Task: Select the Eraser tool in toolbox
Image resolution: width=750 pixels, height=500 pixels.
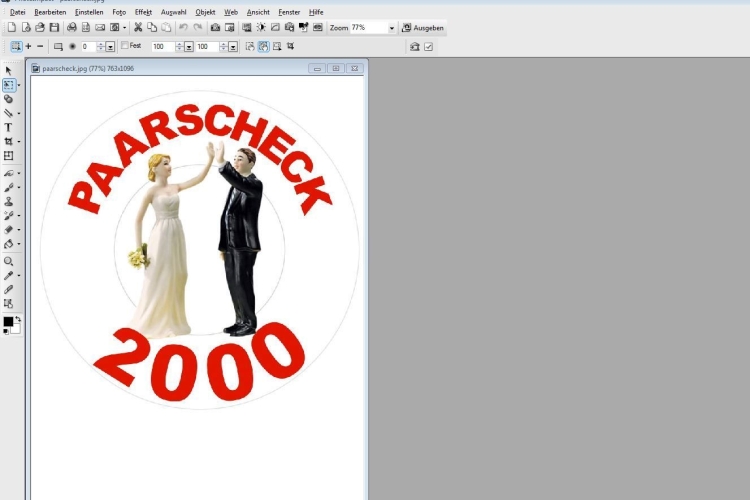Action: coord(8,230)
